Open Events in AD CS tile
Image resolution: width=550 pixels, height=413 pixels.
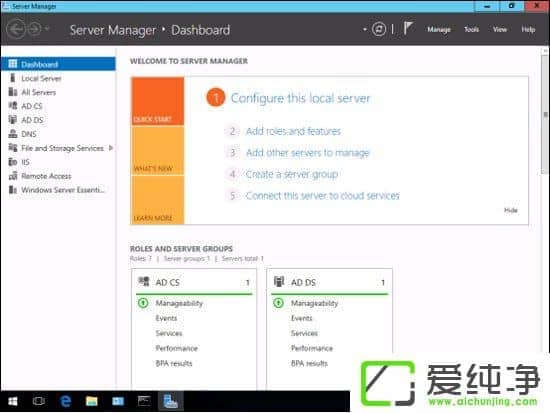point(166,318)
